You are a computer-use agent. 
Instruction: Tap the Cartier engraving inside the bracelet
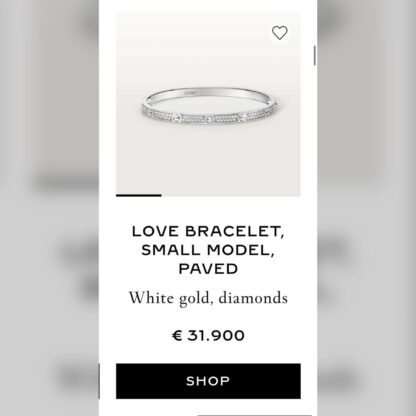click(190, 93)
